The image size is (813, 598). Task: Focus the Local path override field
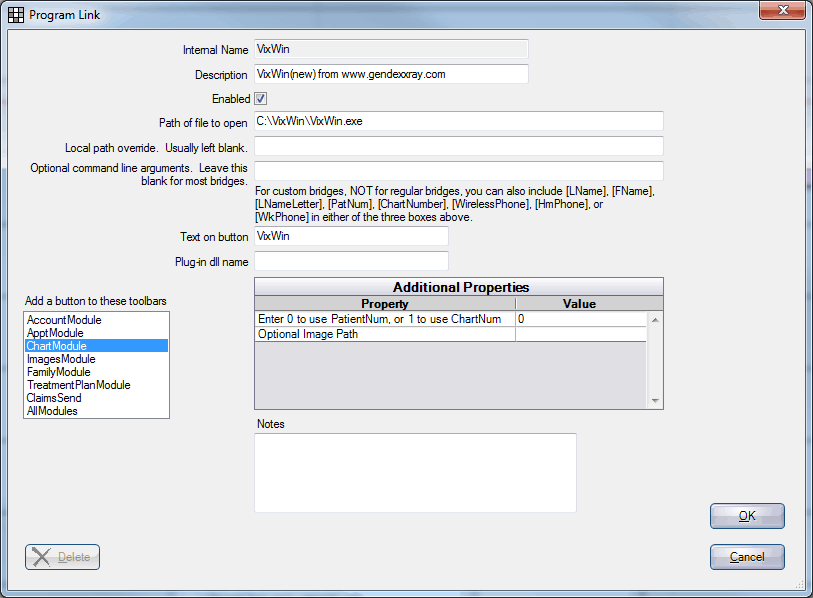pos(458,146)
